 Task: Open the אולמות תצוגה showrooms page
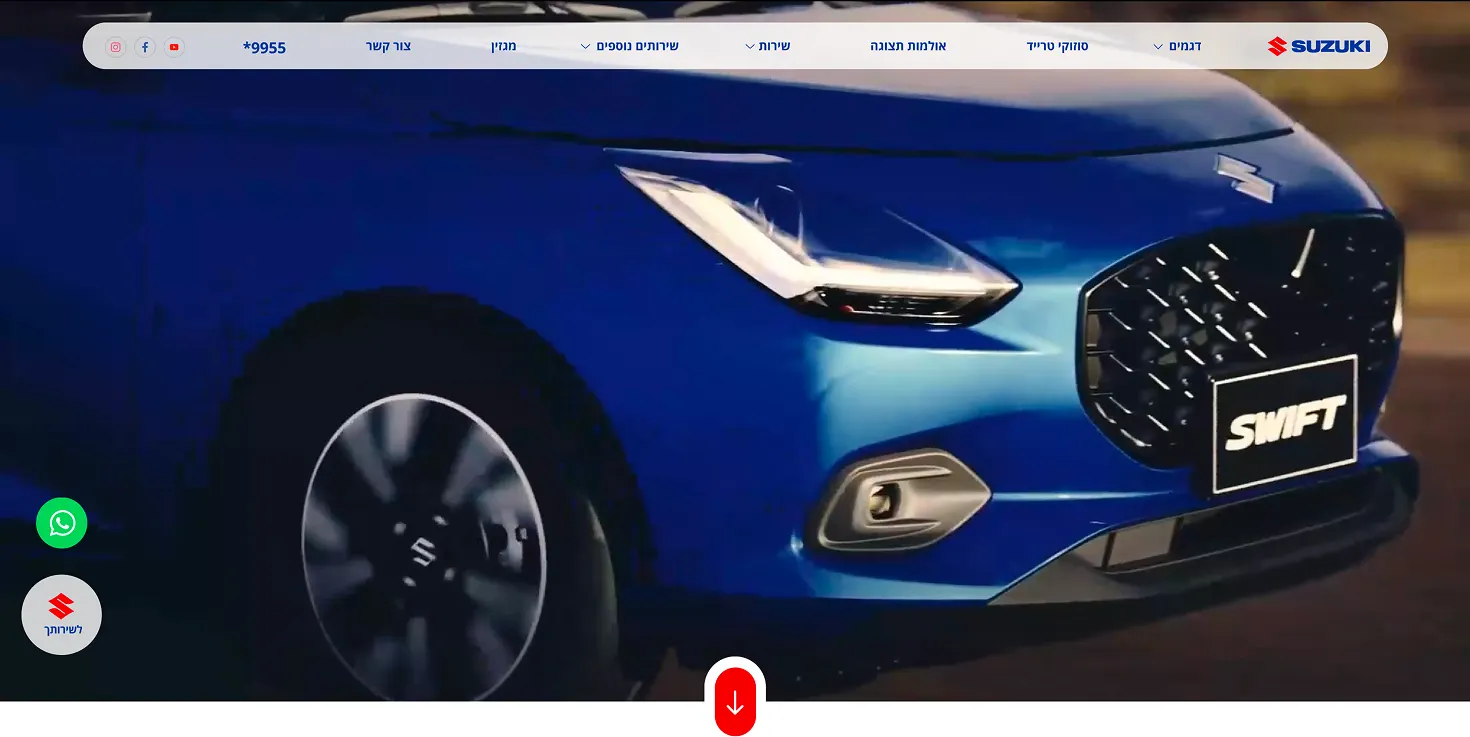pyautogui.click(x=908, y=46)
